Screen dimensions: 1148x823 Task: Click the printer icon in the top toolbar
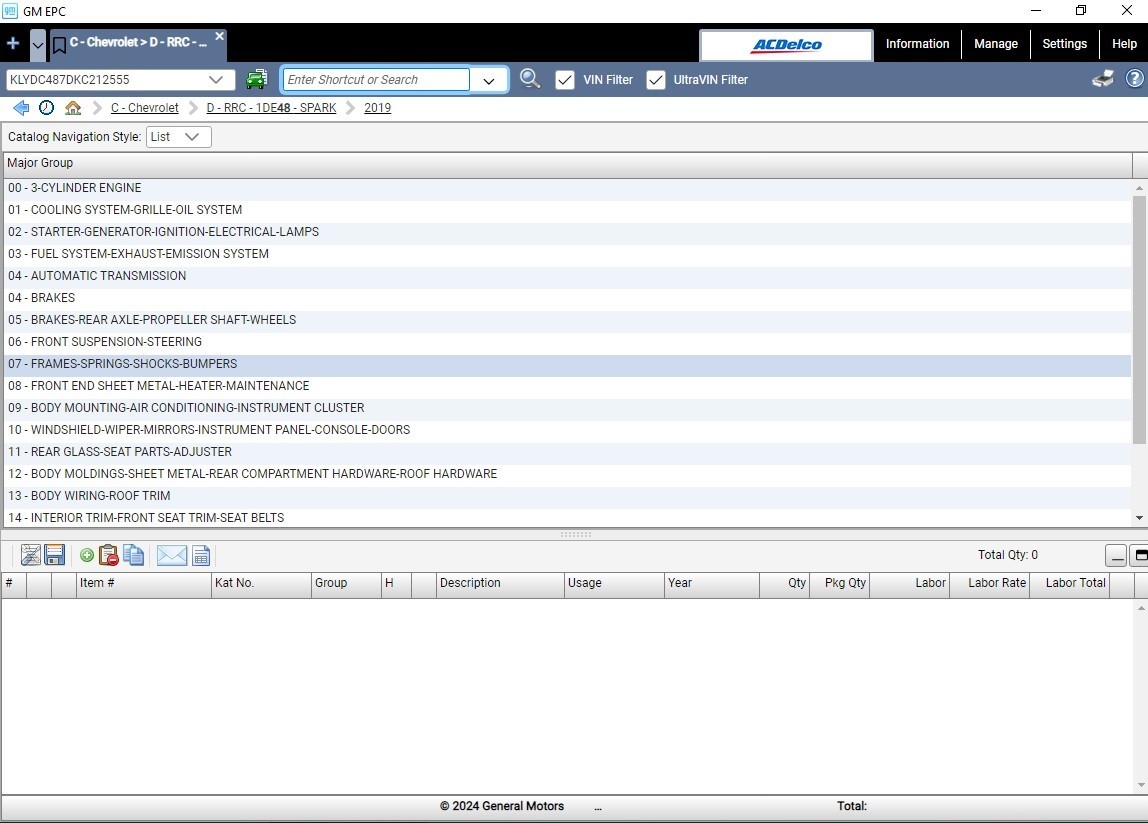coord(1102,78)
